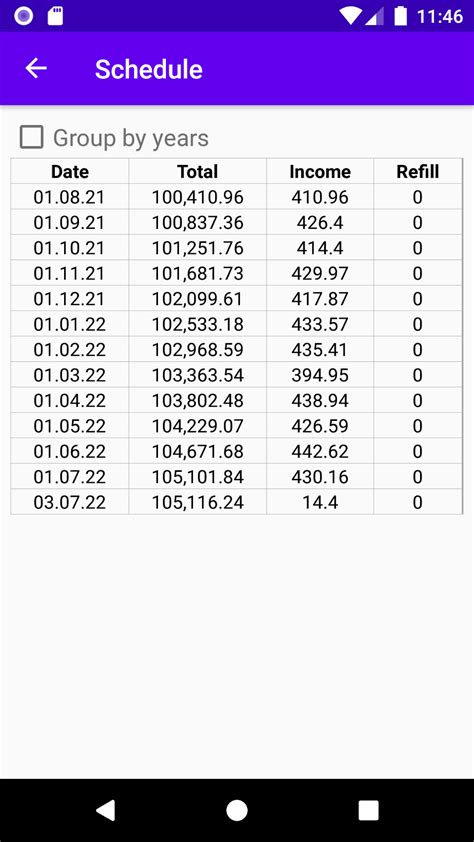Select the Income column header

[x=320, y=172]
